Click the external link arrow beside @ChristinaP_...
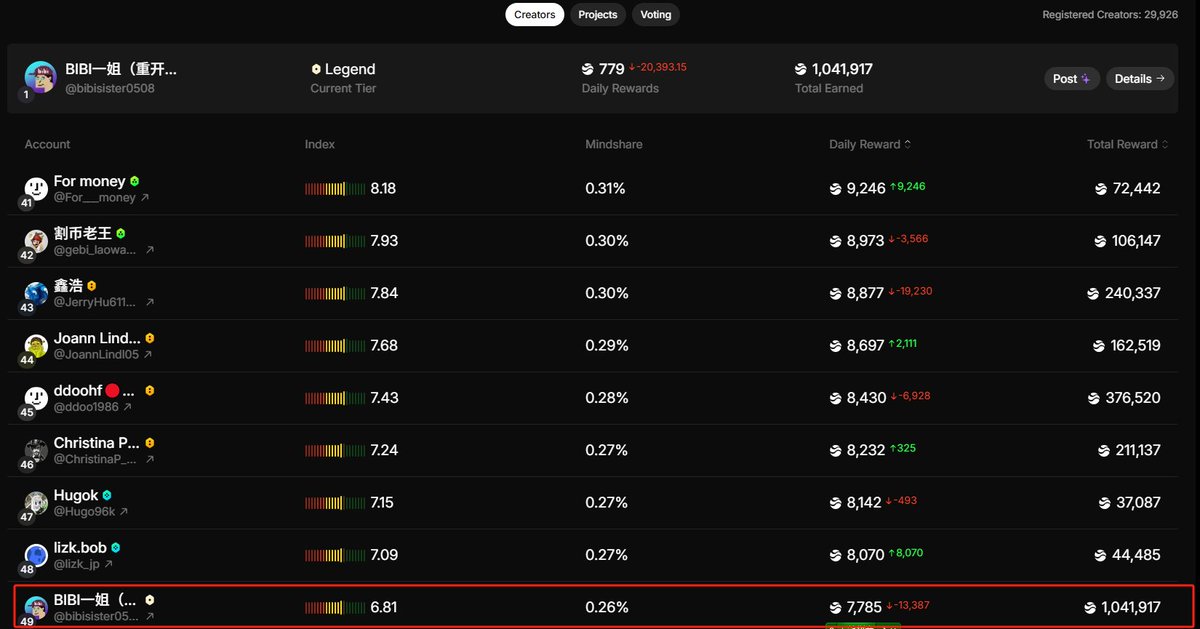 tap(149, 459)
